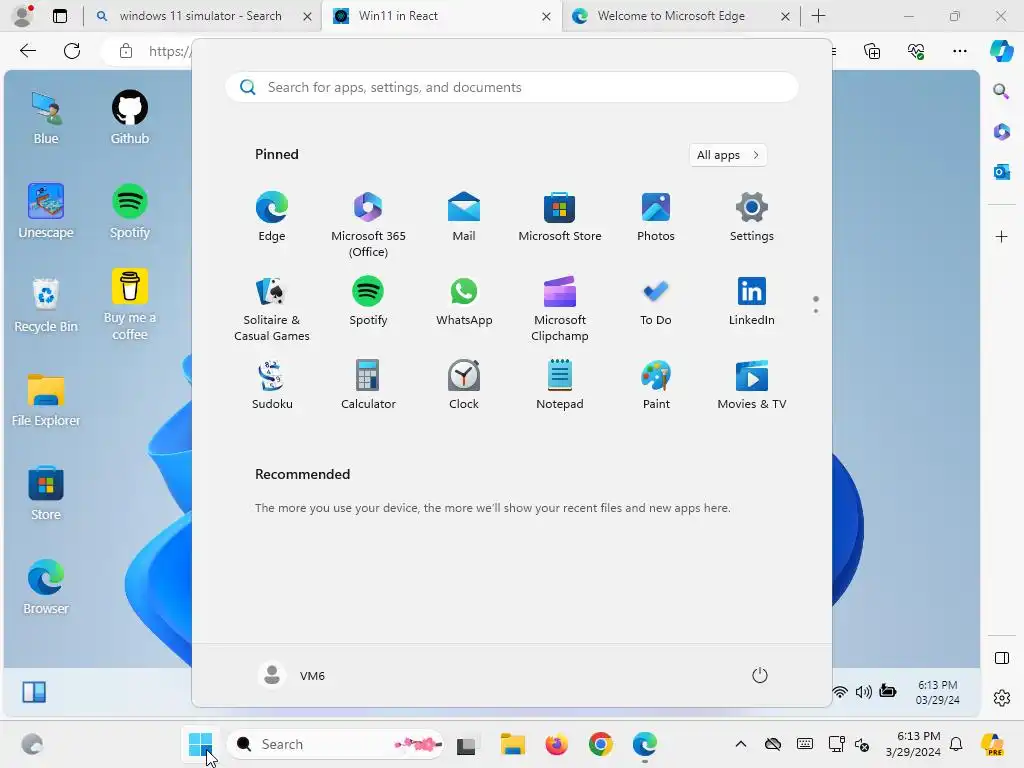The width and height of the screenshot is (1024, 768).
Task: Go to next pinned apps page dot
Action: click(816, 311)
